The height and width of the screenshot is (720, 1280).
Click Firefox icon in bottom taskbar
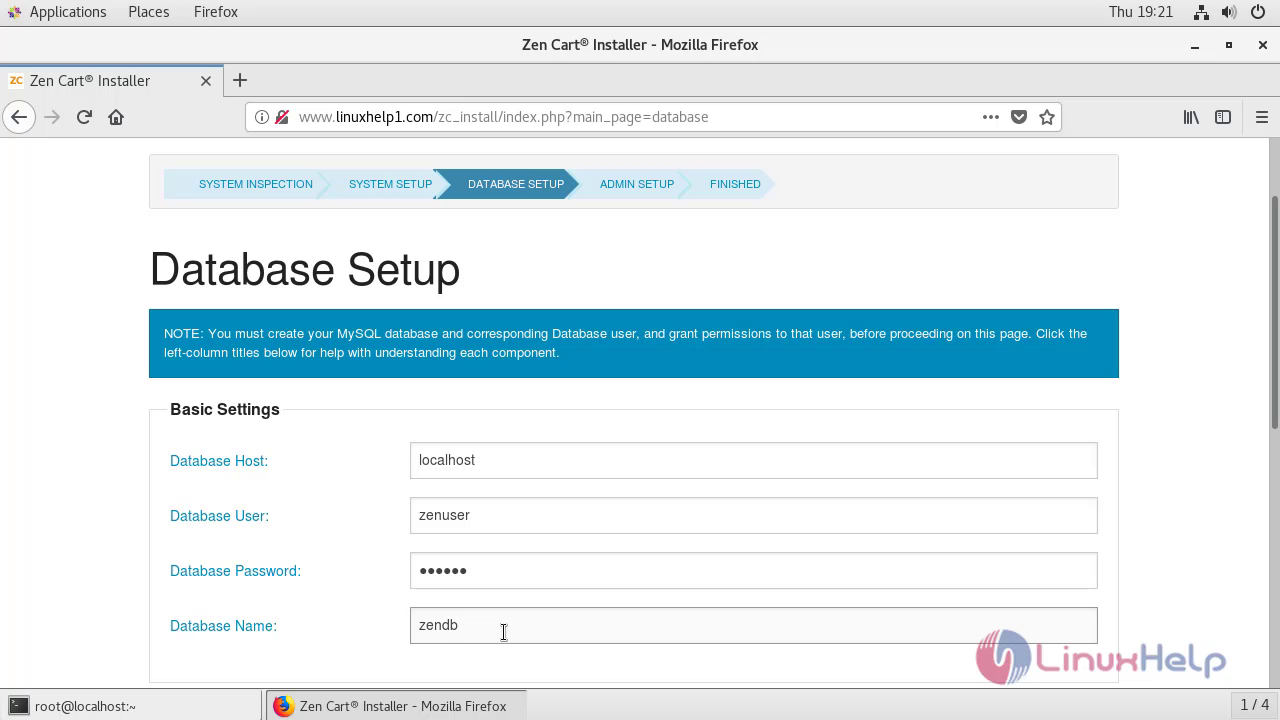pos(283,706)
